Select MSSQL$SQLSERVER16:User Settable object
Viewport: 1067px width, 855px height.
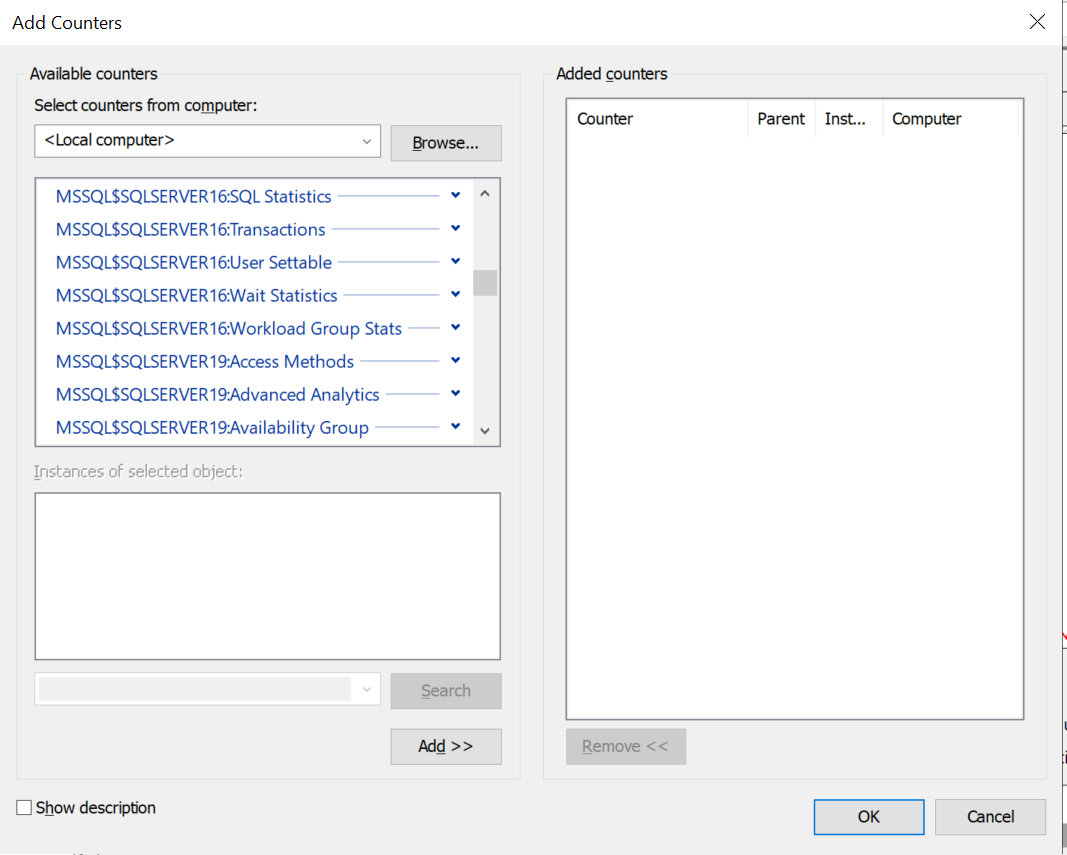(x=194, y=262)
